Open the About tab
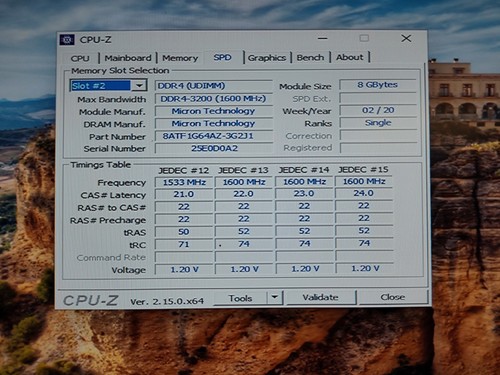This screenshot has width=500, height=375. (x=350, y=57)
